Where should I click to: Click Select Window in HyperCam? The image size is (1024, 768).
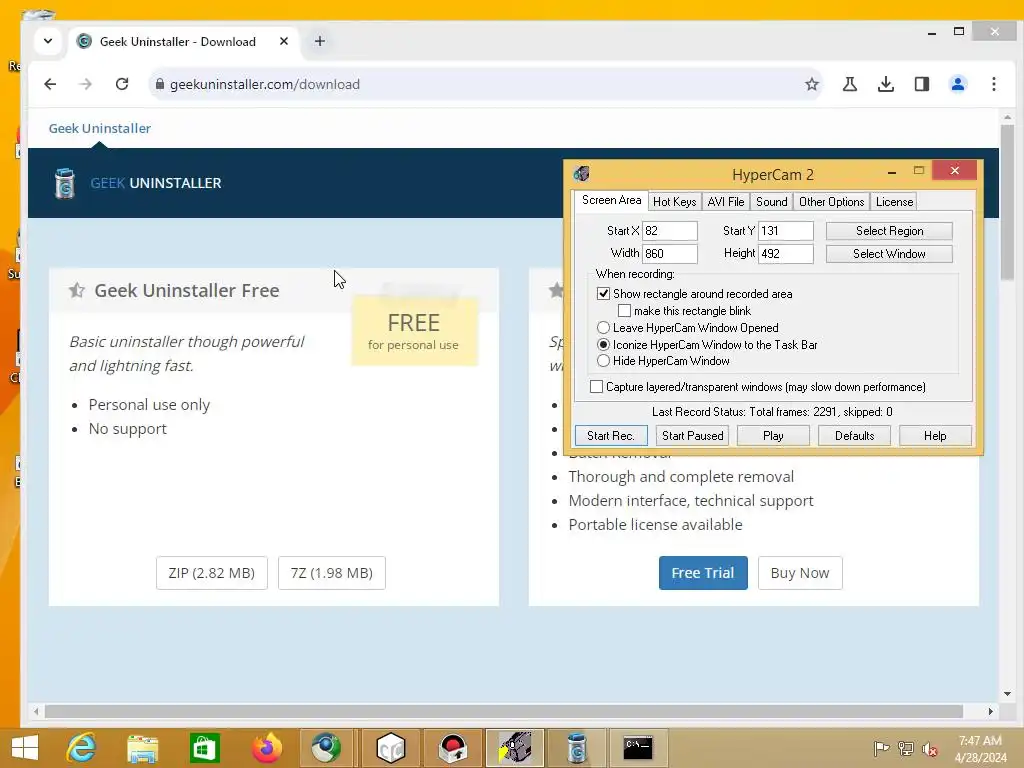(889, 253)
